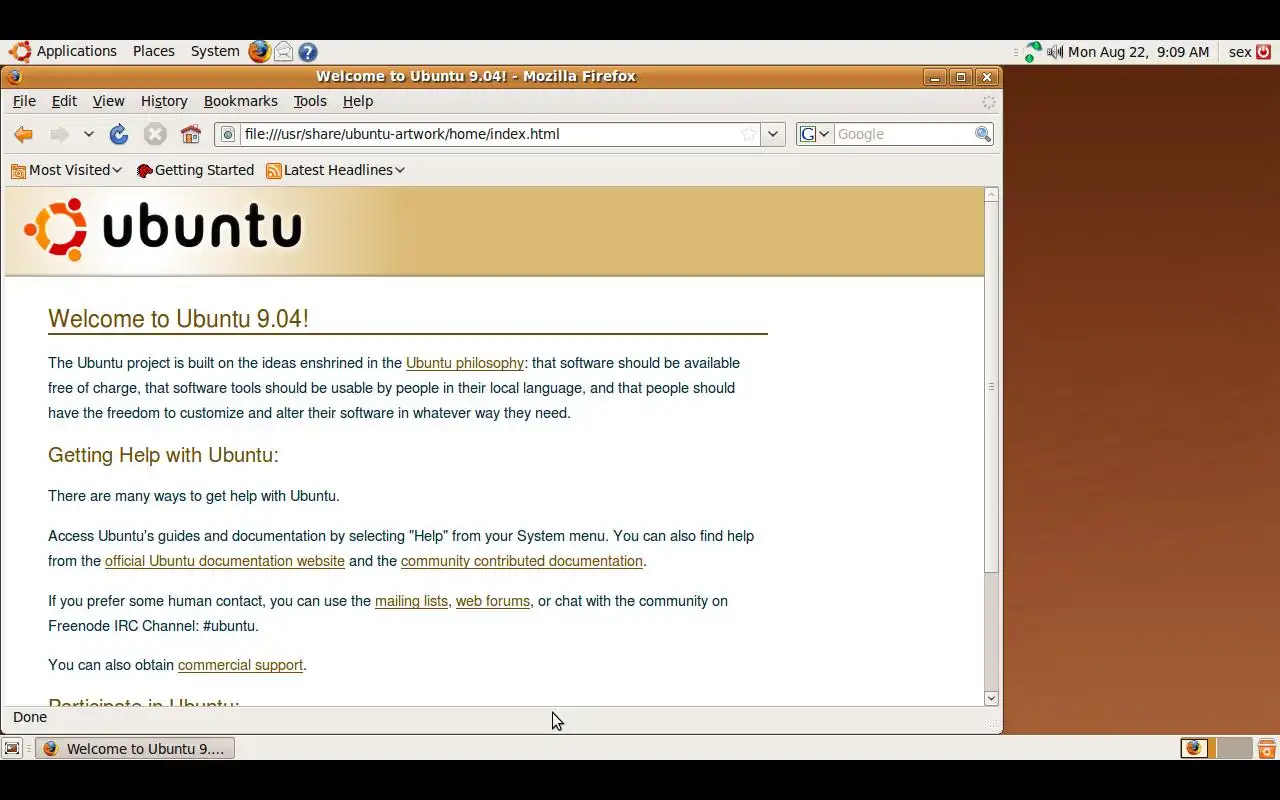
Task: Click the user name switcher 'sex'
Action: (1240, 52)
